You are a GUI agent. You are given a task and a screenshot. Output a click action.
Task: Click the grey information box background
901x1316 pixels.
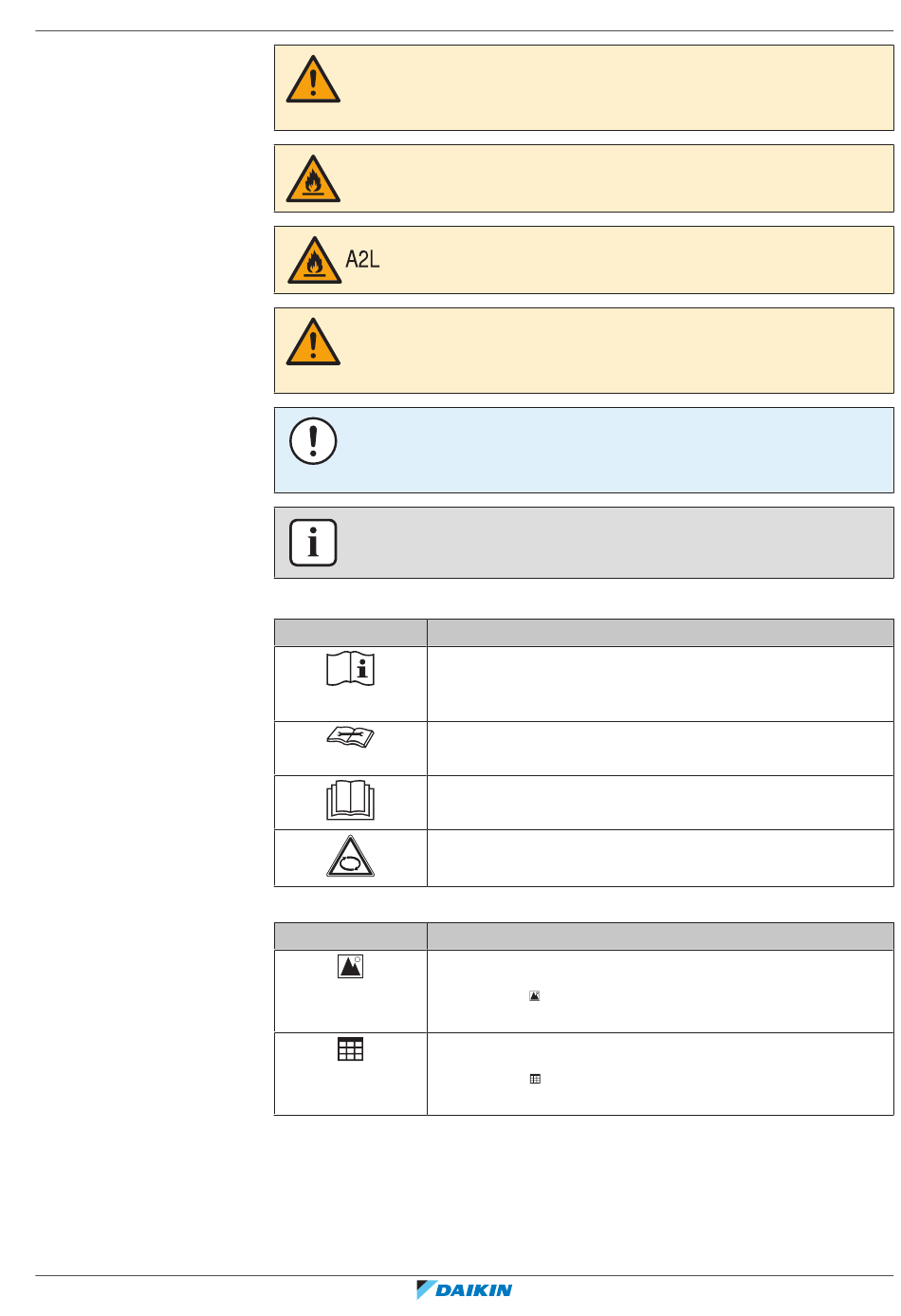click(584, 543)
